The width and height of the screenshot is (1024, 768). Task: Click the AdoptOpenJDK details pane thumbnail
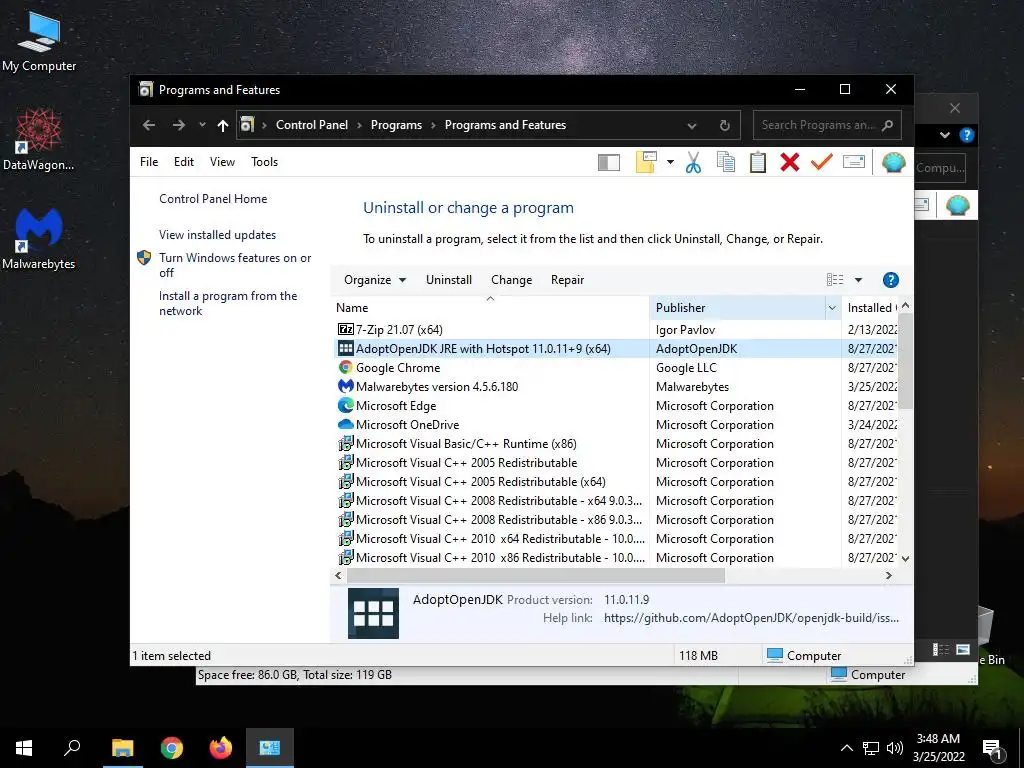click(373, 613)
